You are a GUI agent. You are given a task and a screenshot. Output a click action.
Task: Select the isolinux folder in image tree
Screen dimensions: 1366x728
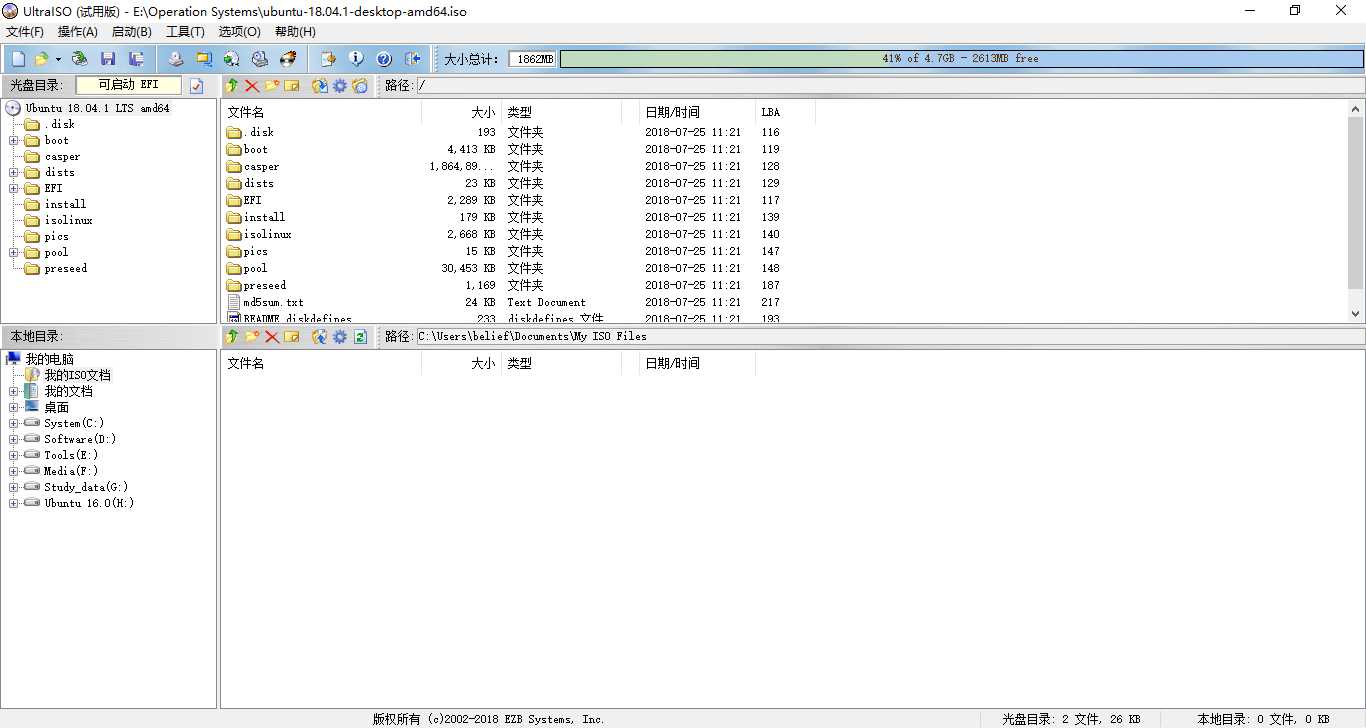tap(68, 221)
